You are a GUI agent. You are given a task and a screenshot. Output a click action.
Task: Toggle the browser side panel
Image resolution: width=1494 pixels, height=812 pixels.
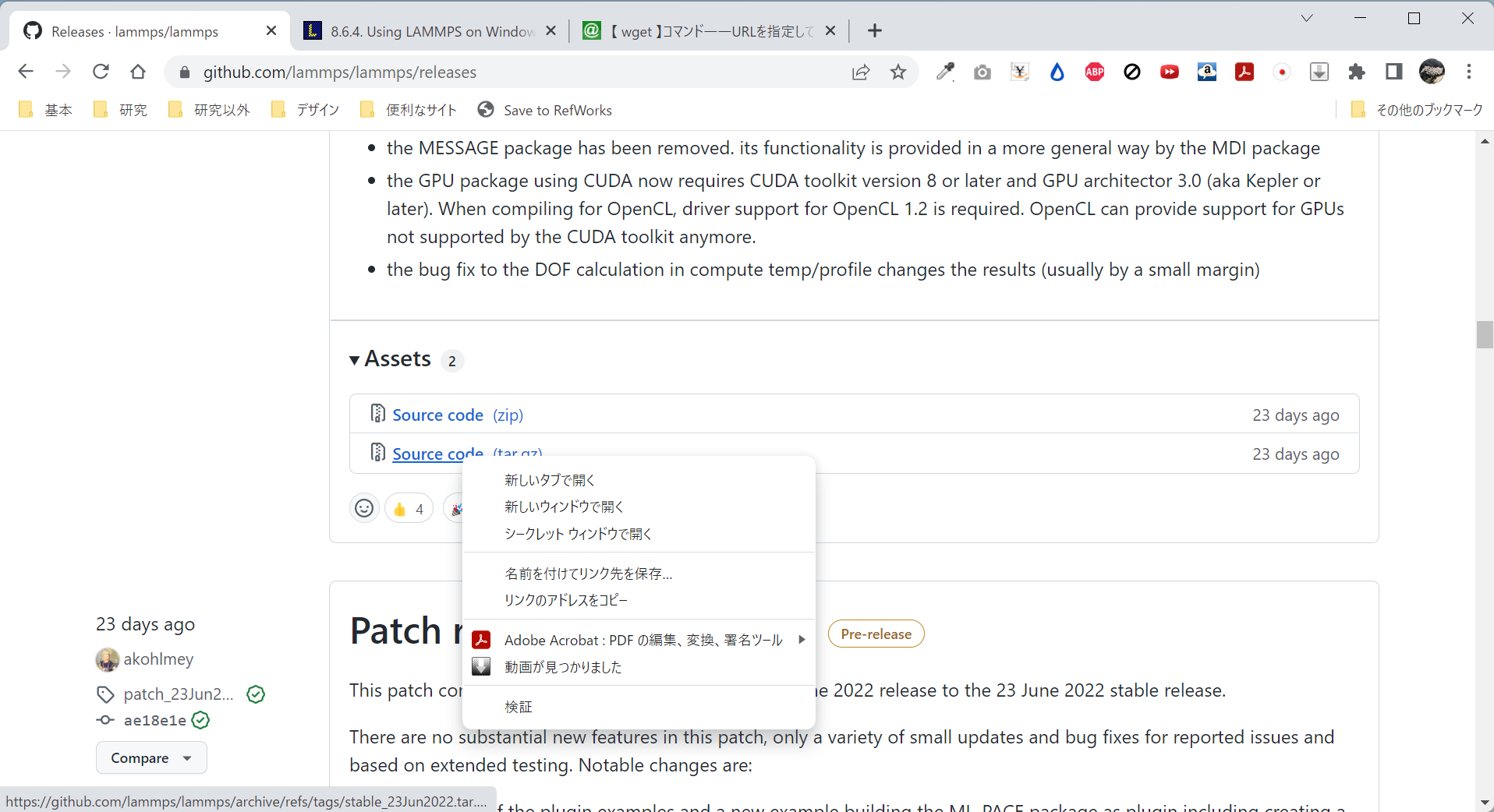(x=1394, y=72)
